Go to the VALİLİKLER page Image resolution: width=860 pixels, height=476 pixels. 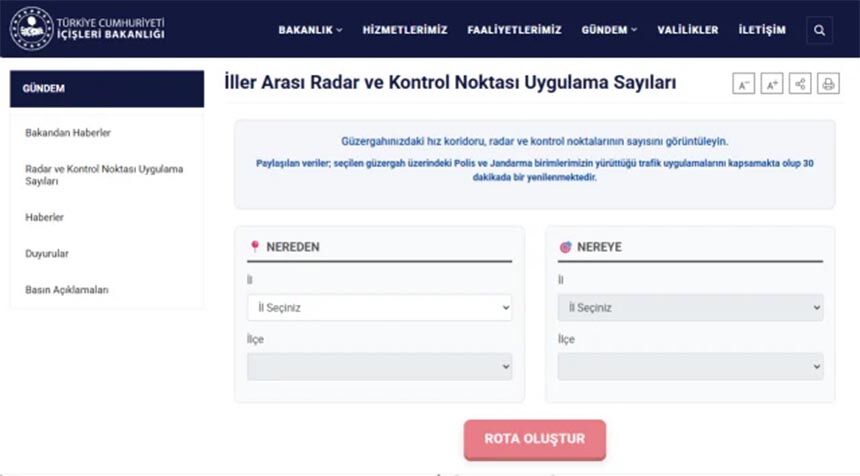(688, 30)
